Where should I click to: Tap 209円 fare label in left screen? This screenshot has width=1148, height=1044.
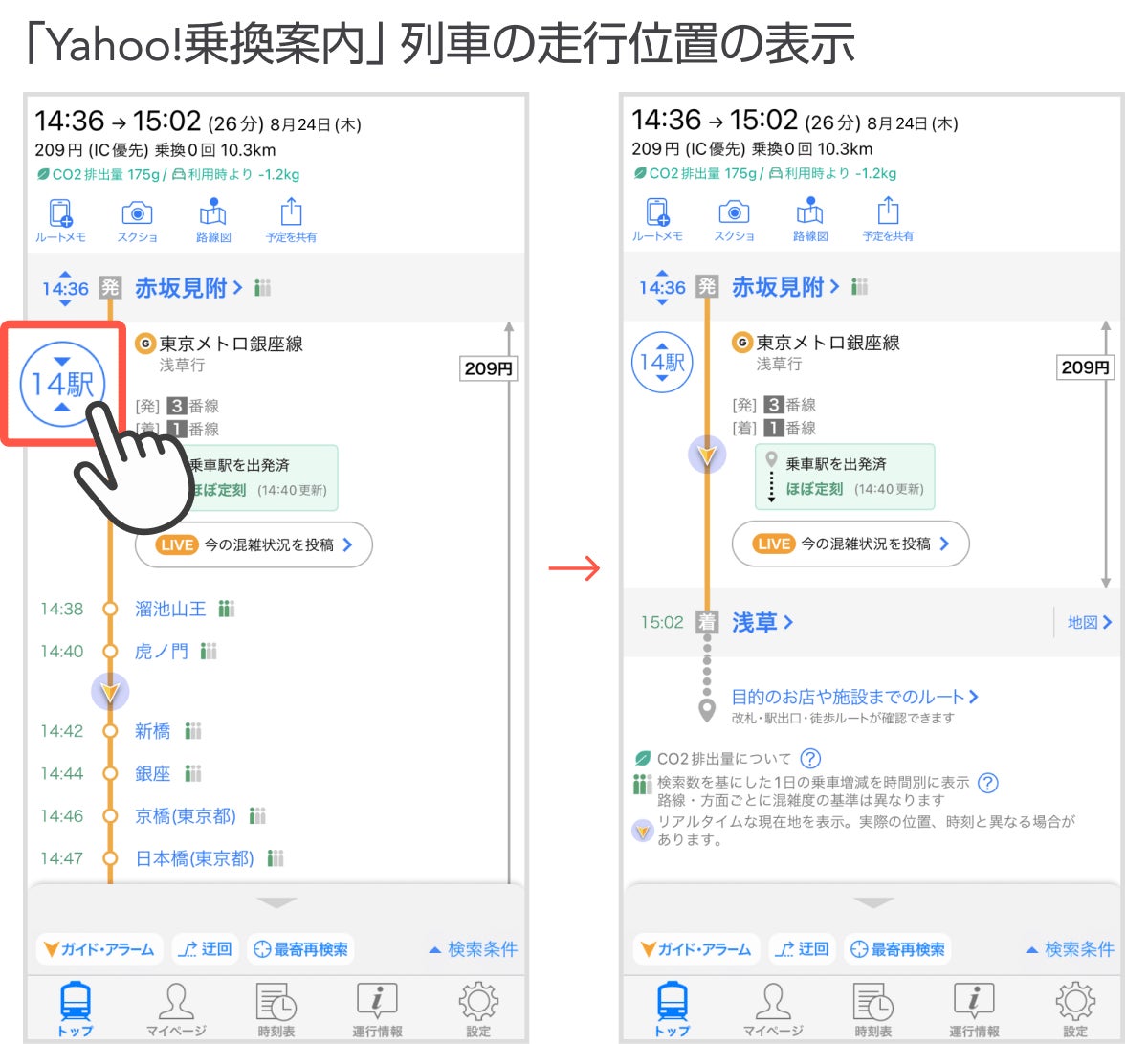(x=489, y=368)
